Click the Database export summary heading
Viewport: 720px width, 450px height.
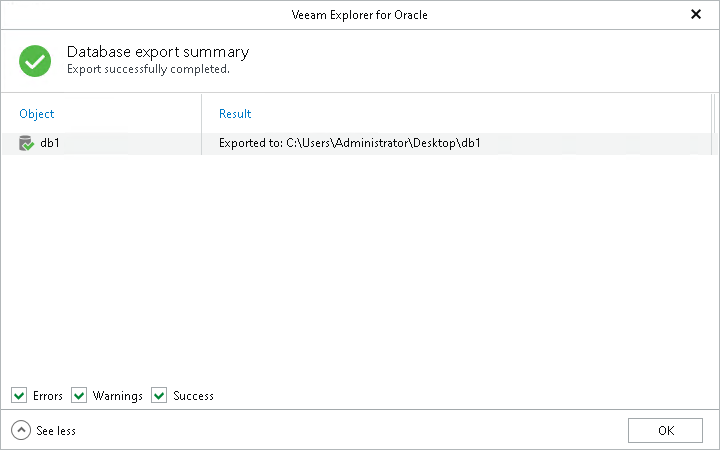158,52
